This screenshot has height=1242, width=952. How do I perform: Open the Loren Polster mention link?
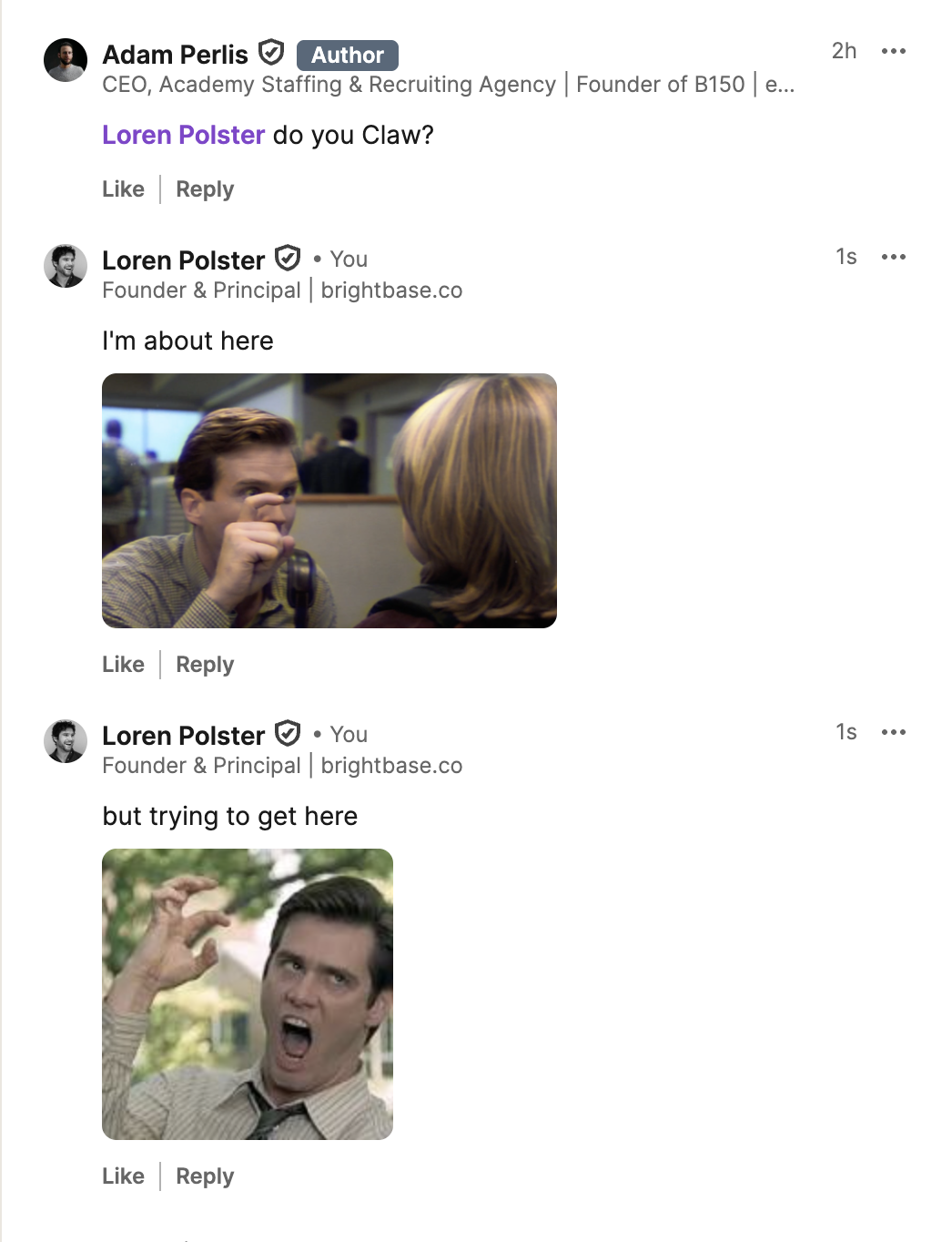coord(183,135)
